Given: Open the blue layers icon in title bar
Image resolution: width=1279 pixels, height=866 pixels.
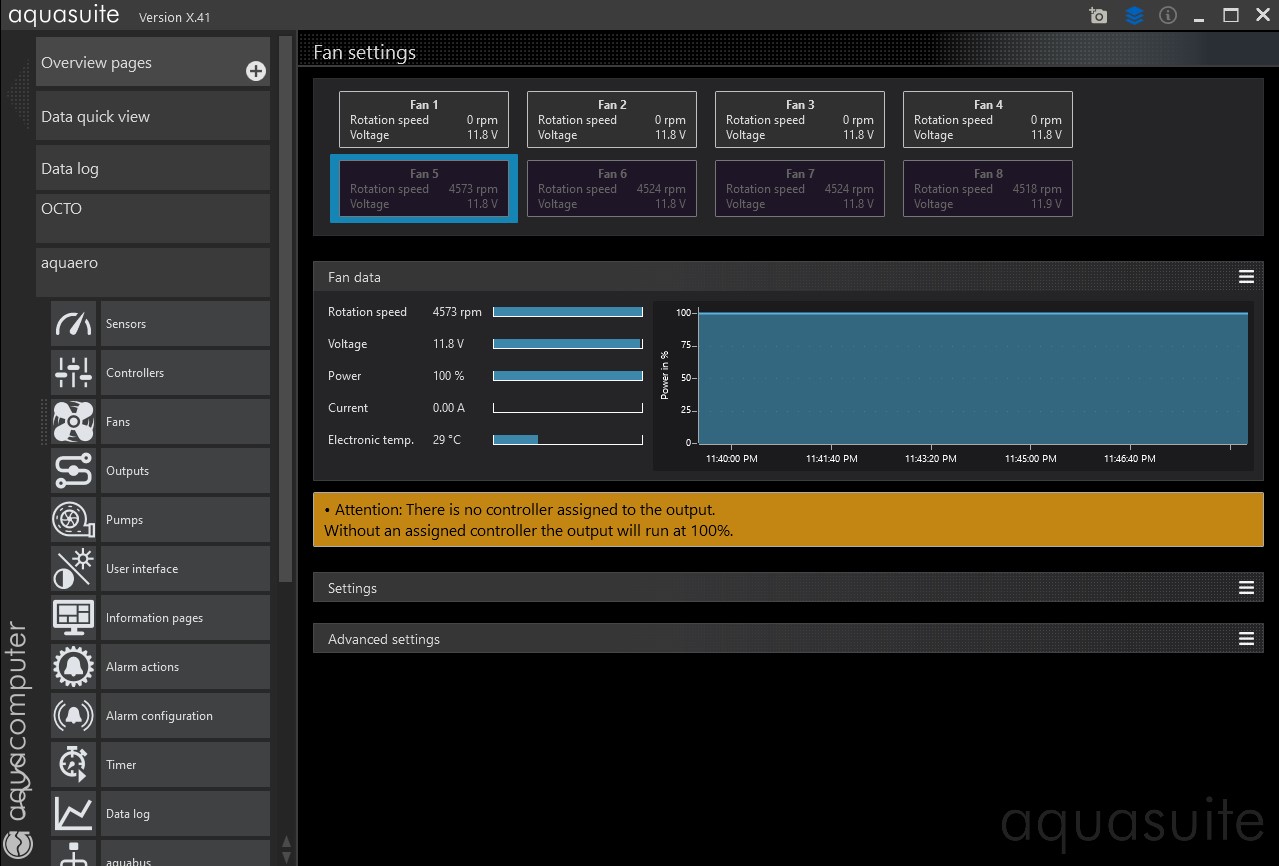Looking at the screenshot, I should click(x=1134, y=16).
